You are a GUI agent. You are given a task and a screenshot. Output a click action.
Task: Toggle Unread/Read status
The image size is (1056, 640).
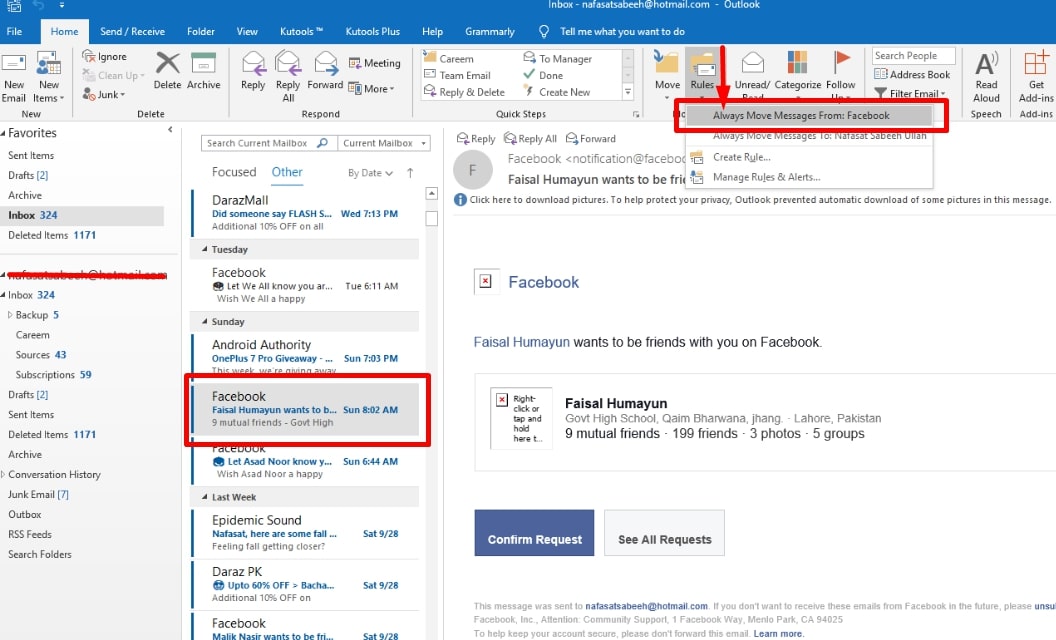(x=752, y=73)
